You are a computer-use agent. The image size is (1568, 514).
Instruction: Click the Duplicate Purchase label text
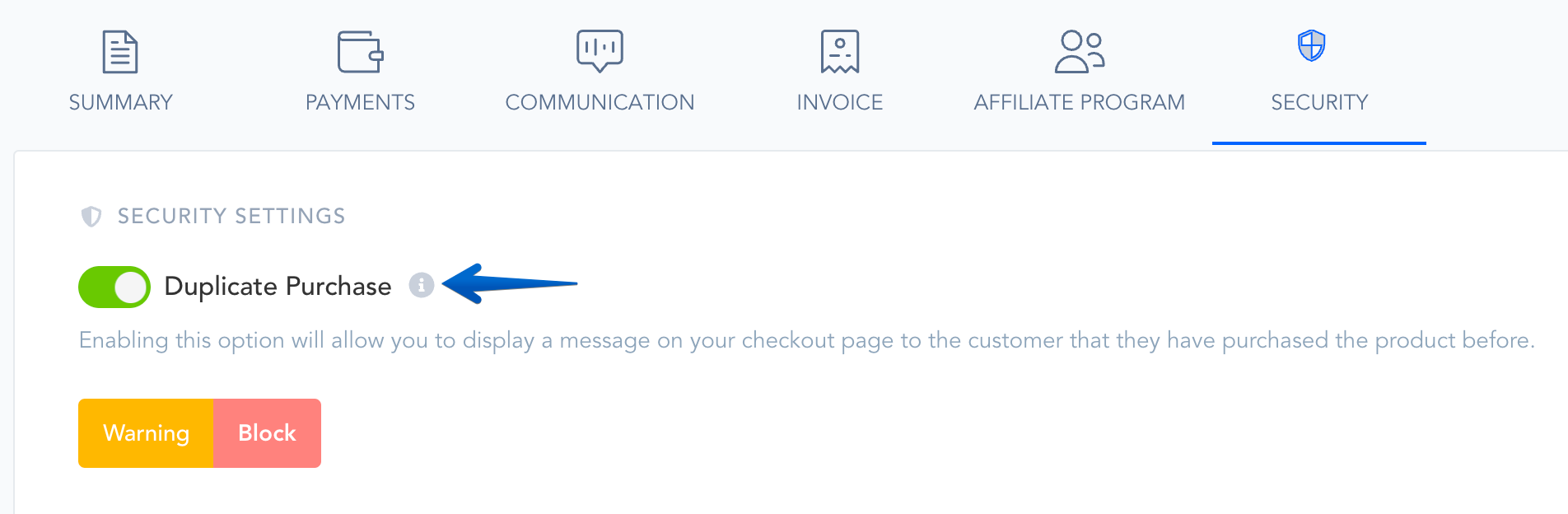click(x=278, y=286)
